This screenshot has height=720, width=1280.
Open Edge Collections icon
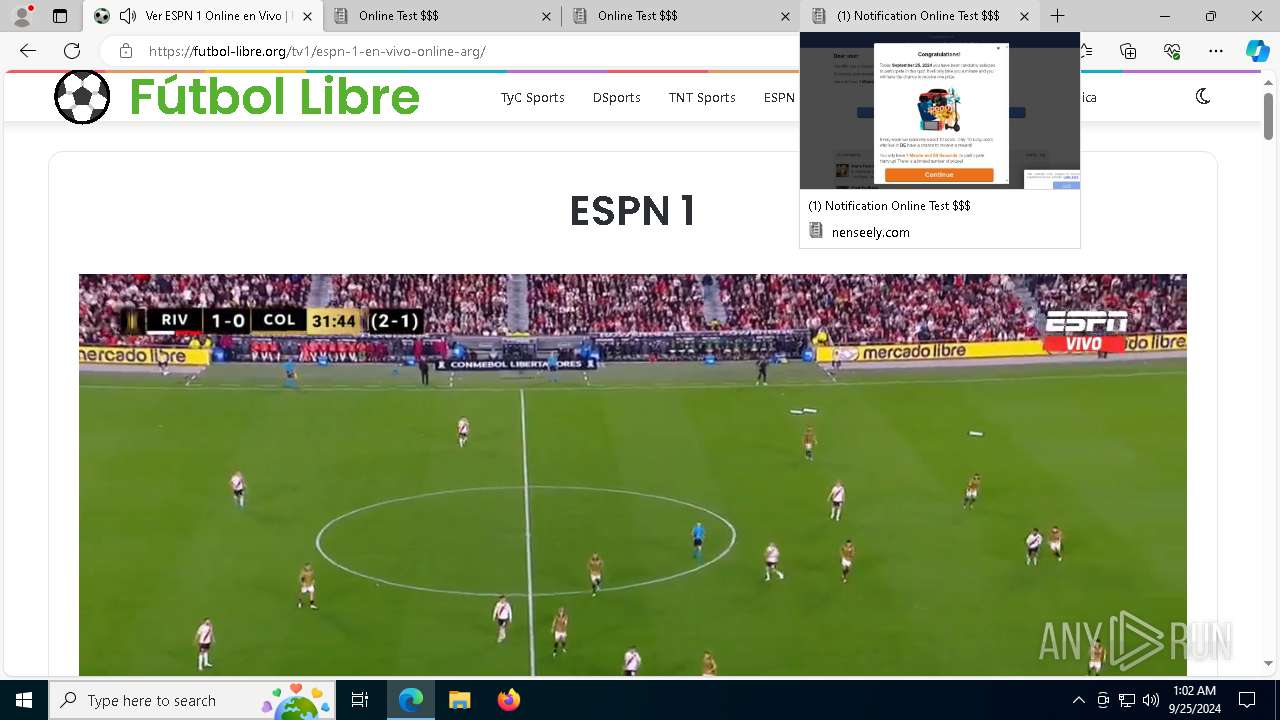pyautogui.click(x=1128, y=51)
